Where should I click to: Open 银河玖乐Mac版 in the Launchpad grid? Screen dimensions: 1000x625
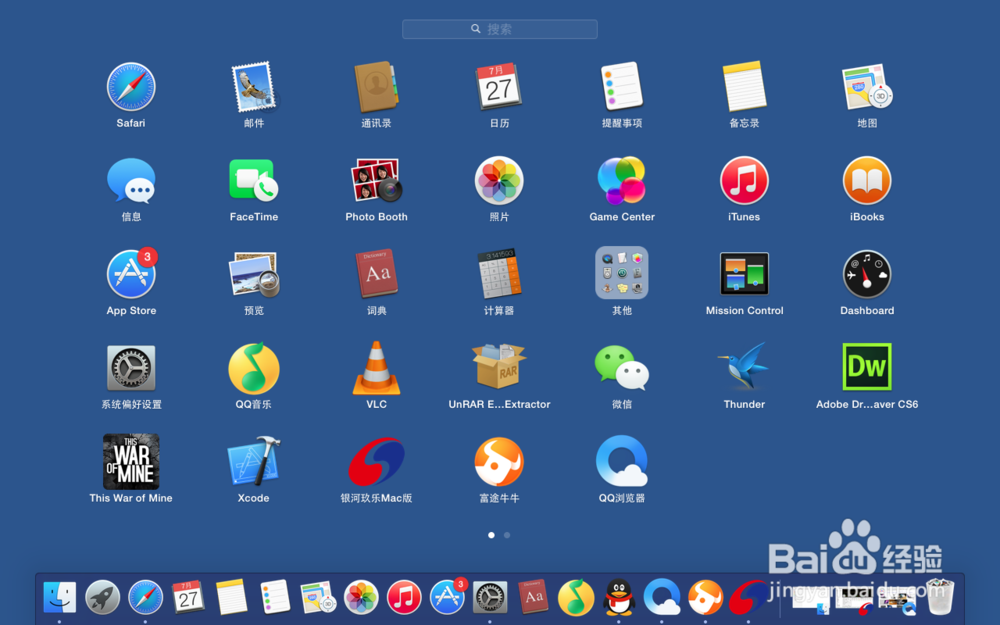point(376,461)
